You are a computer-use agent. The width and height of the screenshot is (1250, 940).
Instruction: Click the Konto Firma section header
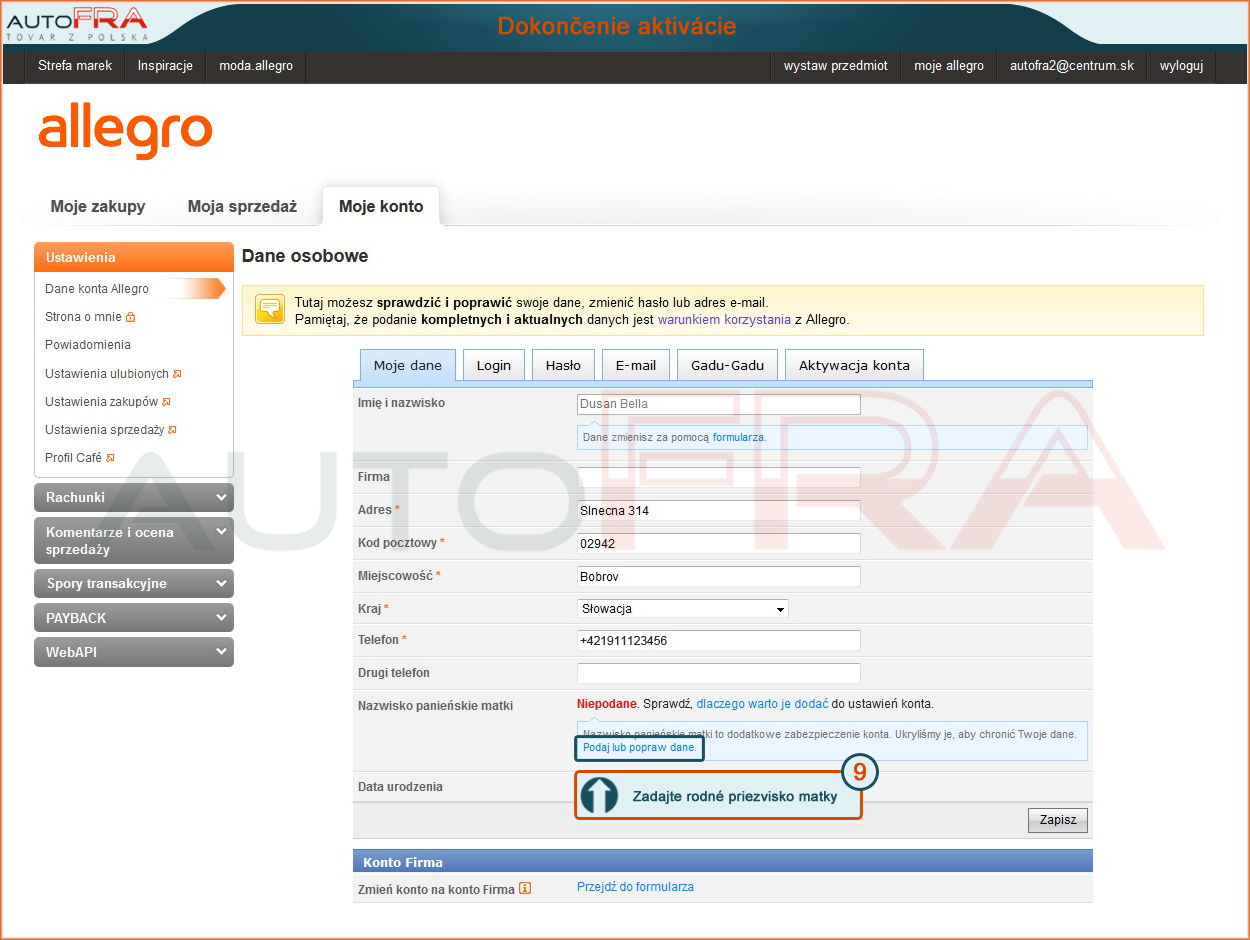(x=723, y=861)
